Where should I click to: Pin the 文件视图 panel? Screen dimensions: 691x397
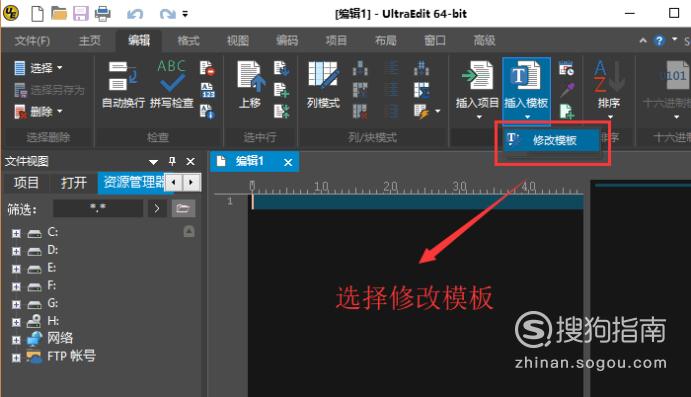click(x=172, y=161)
